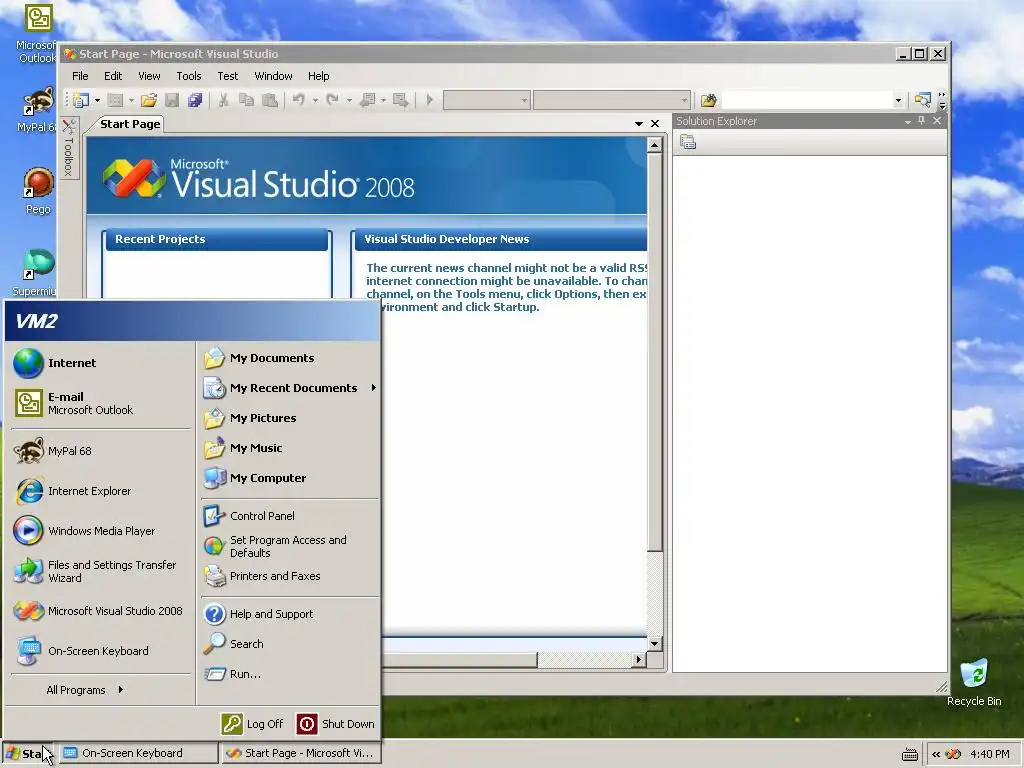1024x768 pixels.
Task: Expand My Recent Documents submenu
Action: 289,388
